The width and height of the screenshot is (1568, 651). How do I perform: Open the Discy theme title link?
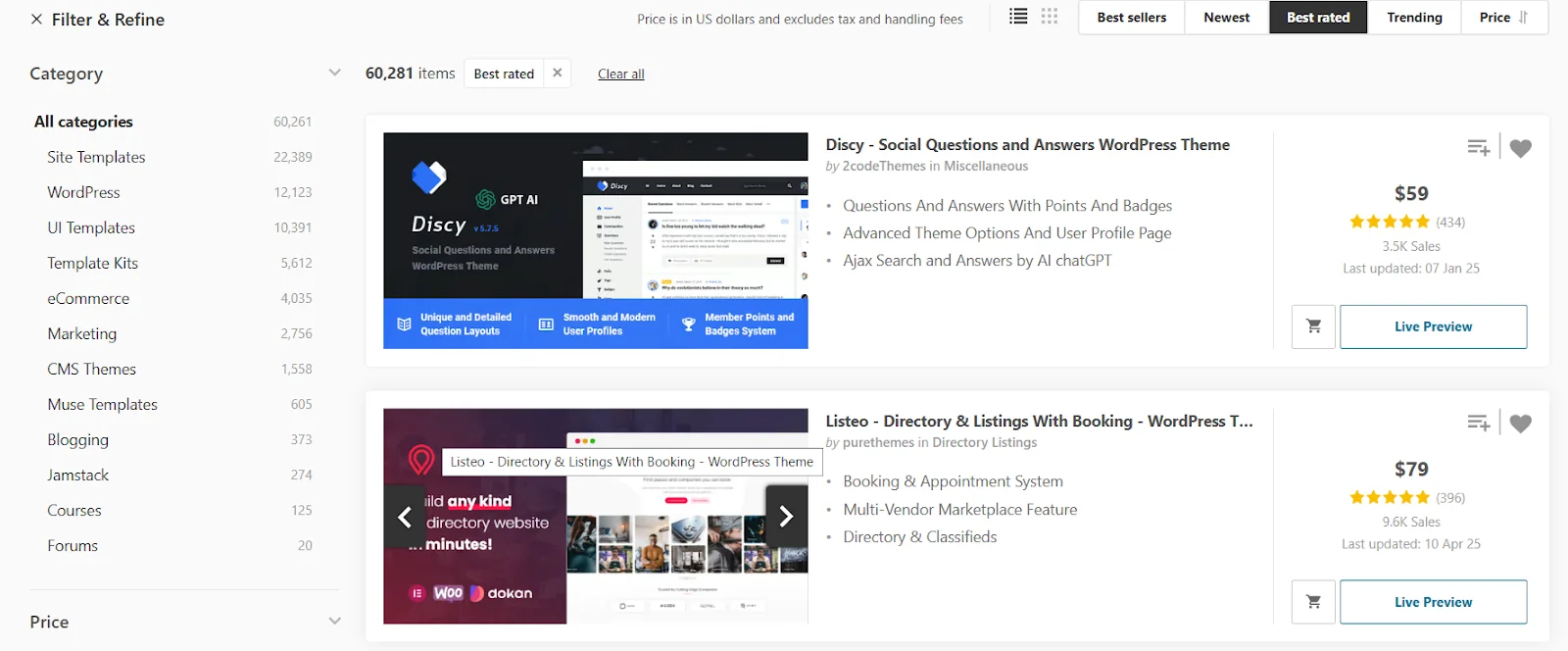click(x=1027, y=144)
